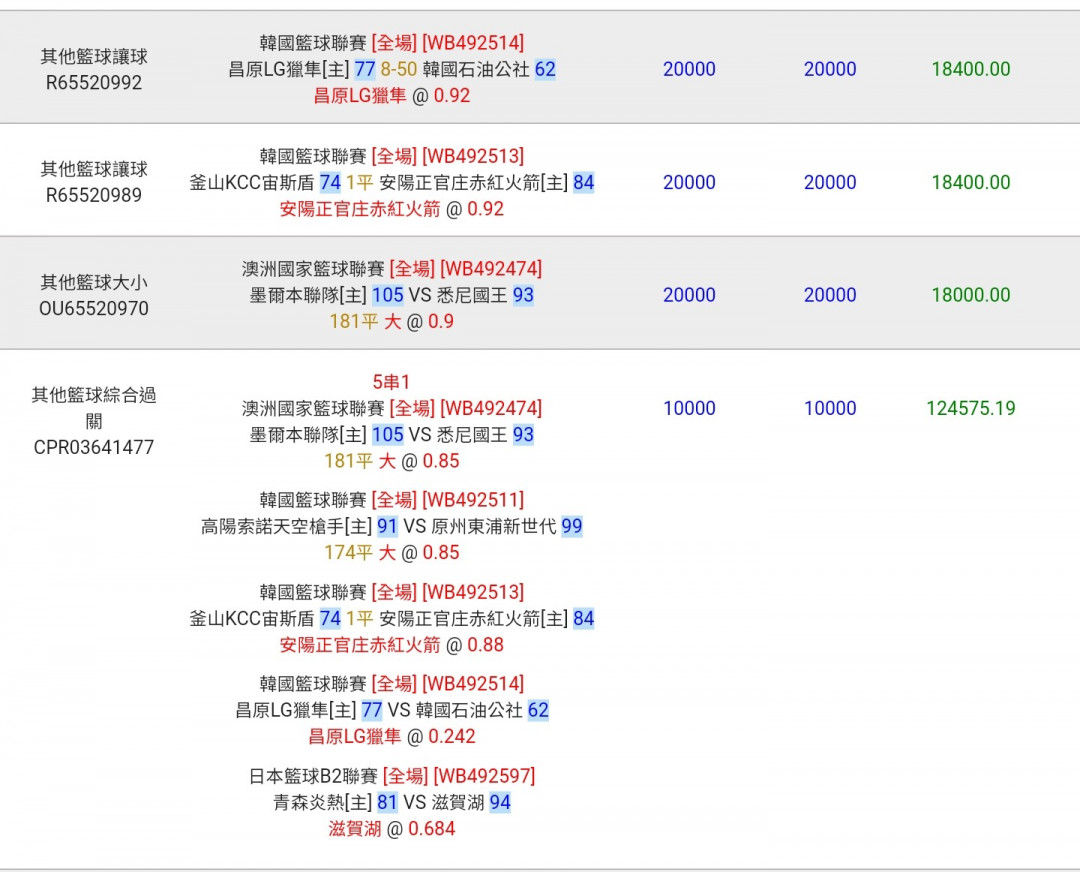Click league line WB492474 inside the 5串1 parlay

click(x=391, y=409)
